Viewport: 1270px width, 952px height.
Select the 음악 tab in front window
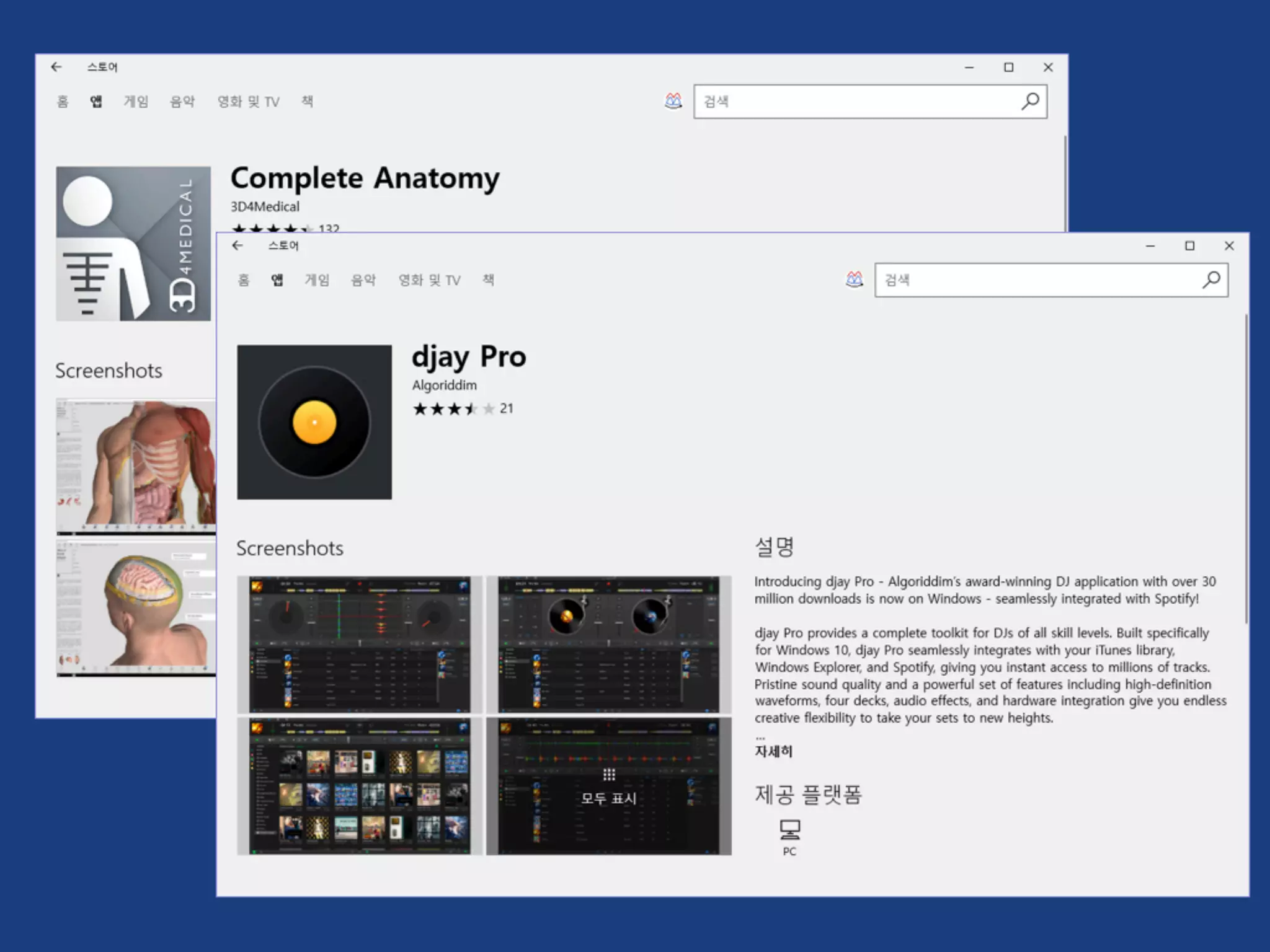pos(363,280)
